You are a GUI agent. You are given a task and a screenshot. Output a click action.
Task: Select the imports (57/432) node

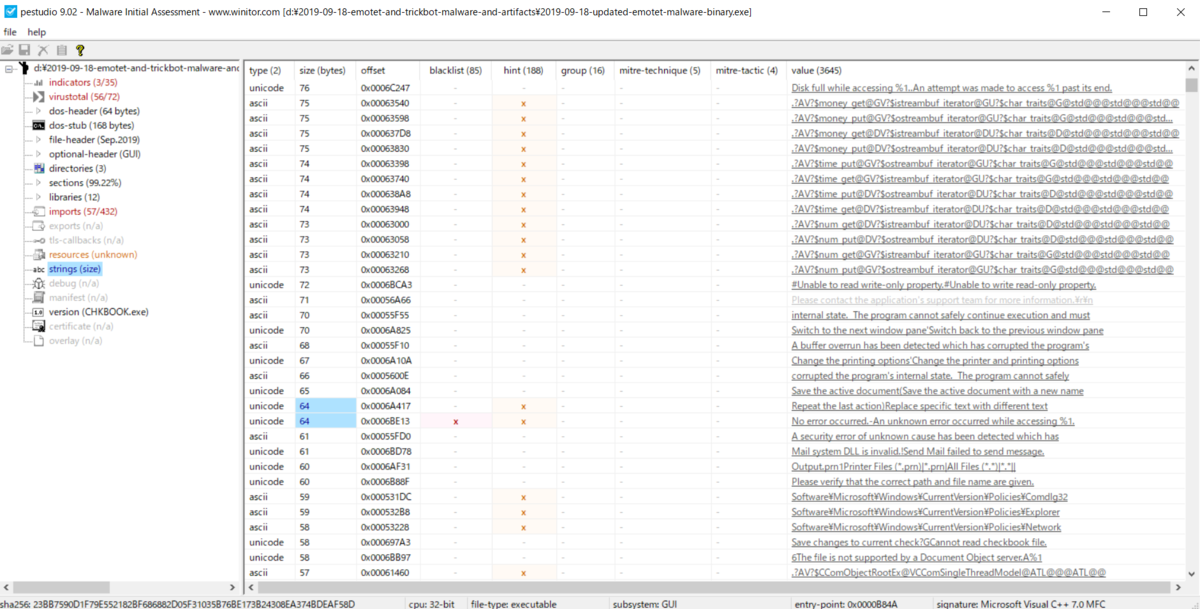click(83, 212)
